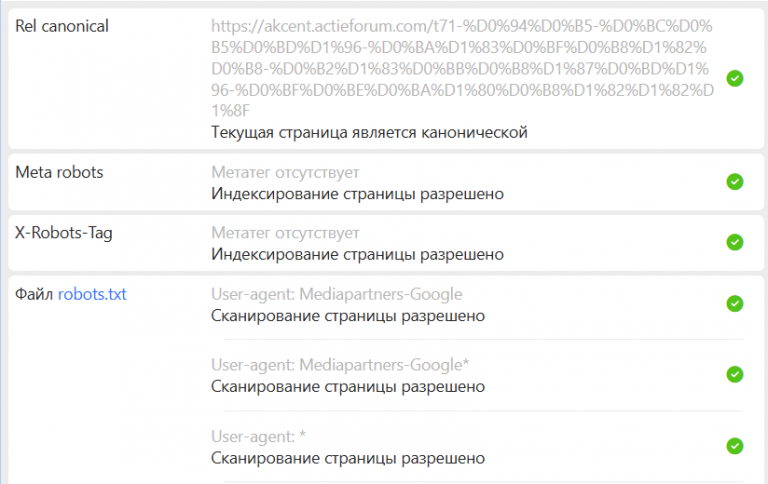Viewport: 768px width, 484px height.
Task: Click 'Сканирование страницы разрешено' under User-agent: *
Action: click(x=348, y=458)
